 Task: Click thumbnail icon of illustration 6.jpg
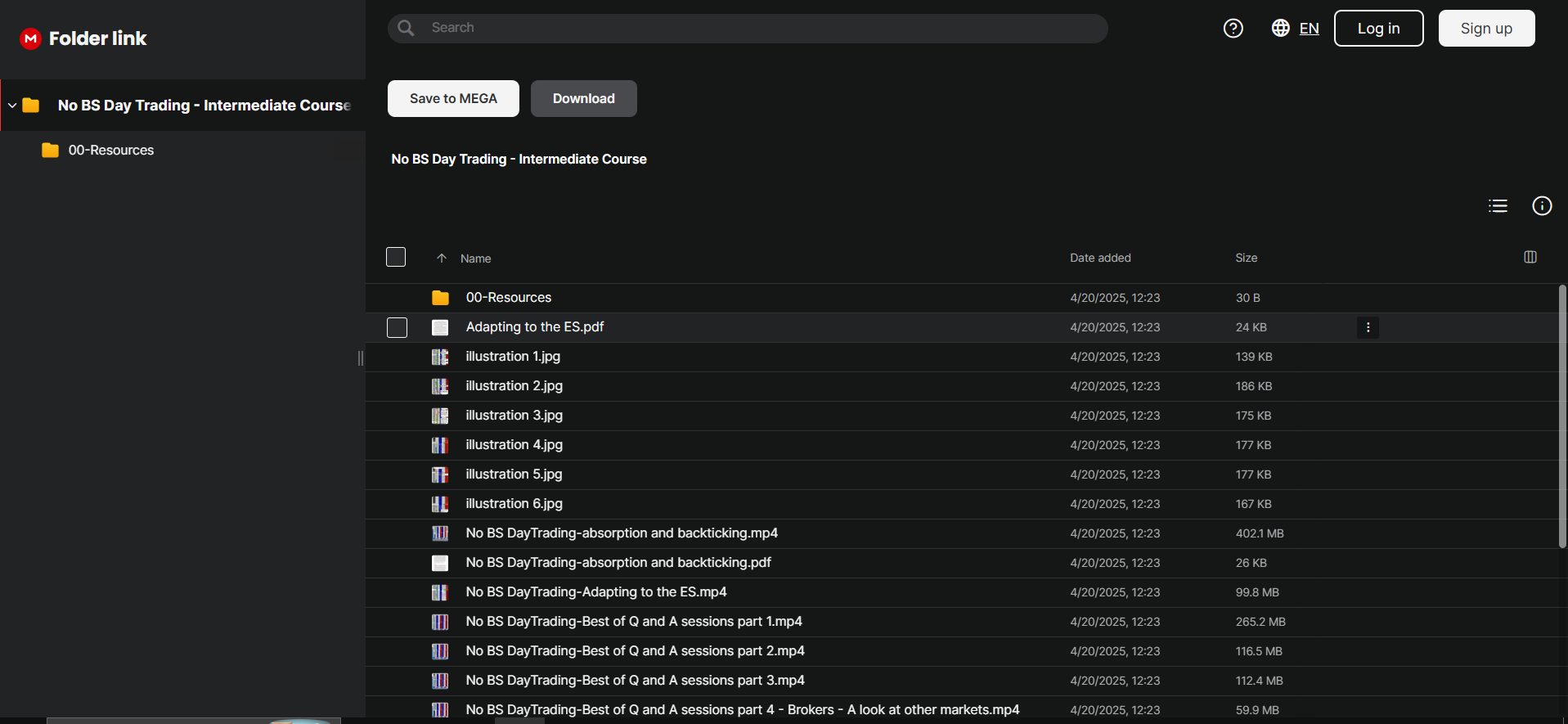pos(440,504)
